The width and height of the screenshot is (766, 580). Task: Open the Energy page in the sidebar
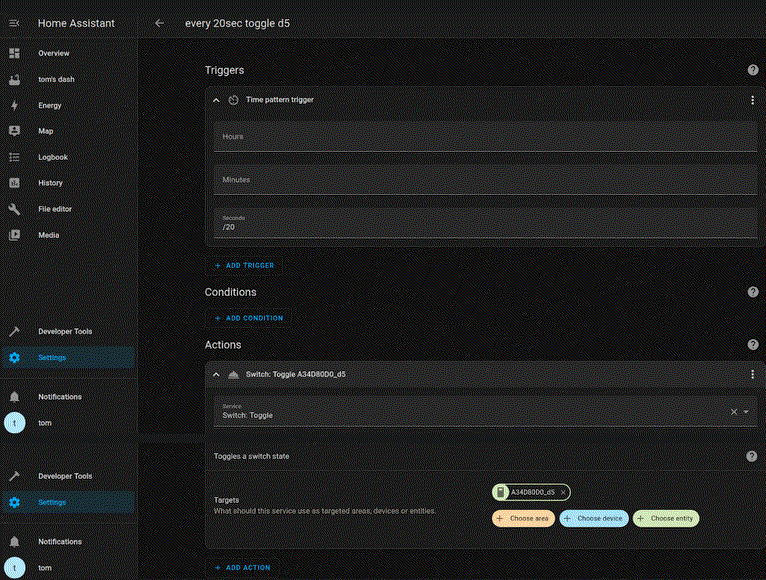coord(50,105)
